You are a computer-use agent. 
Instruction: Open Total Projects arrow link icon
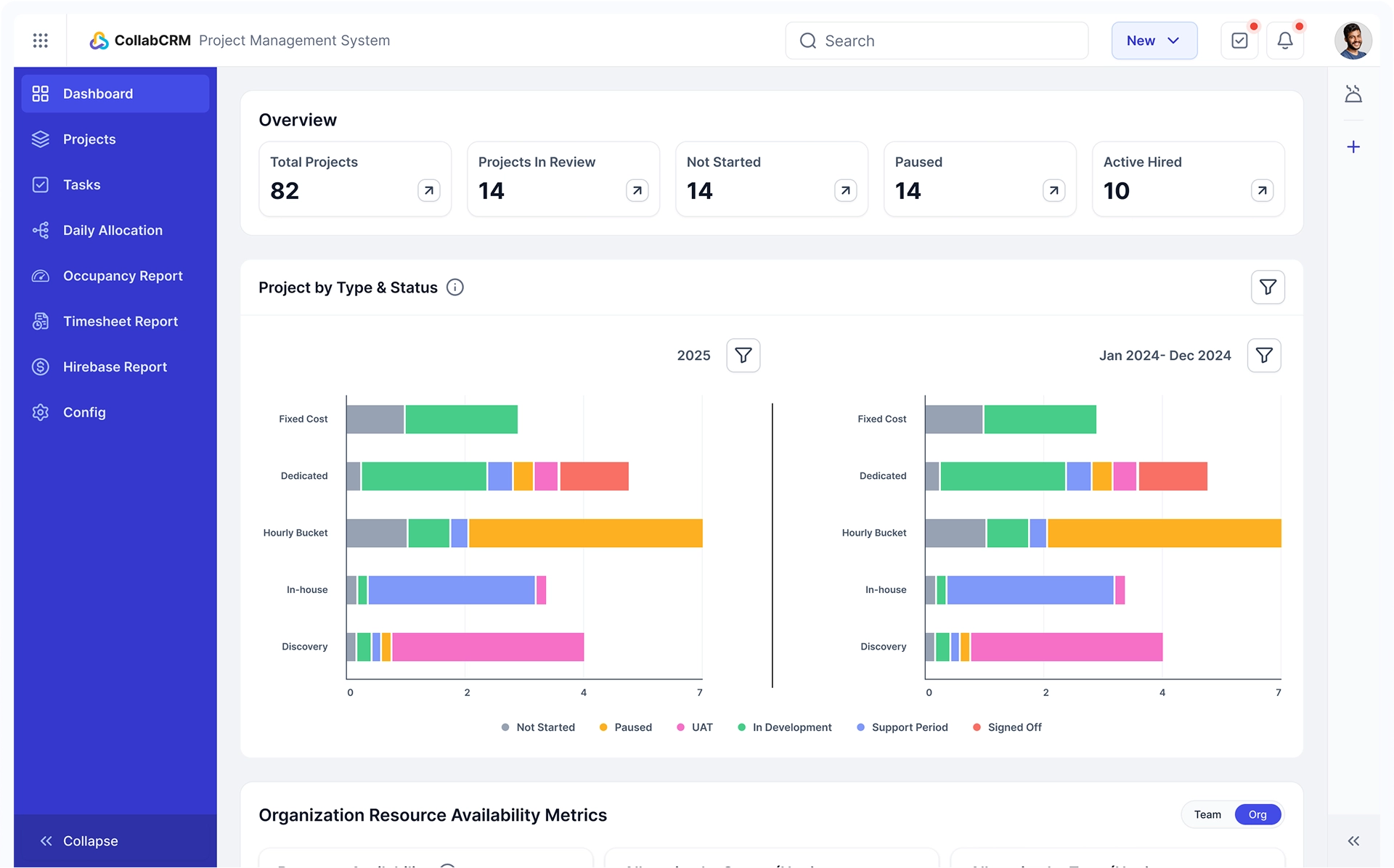tap(428, 191)
